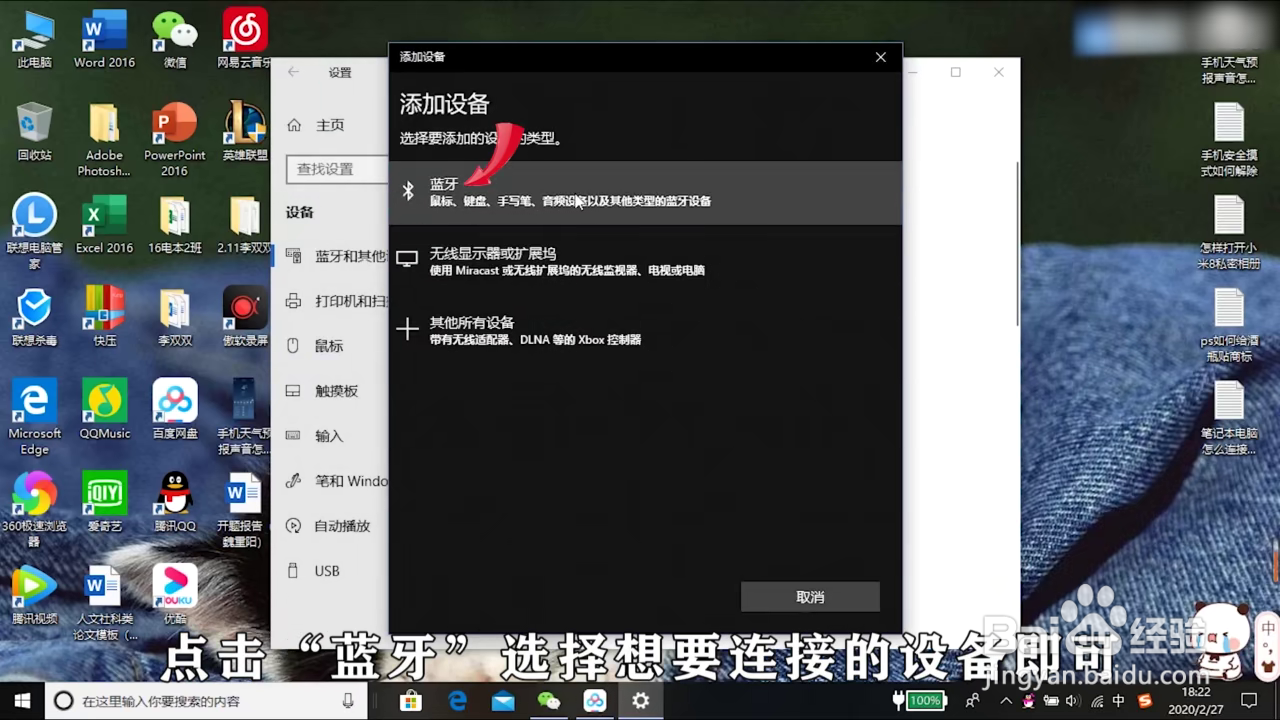
Task: Click the Start button
Action: [20, 701]
